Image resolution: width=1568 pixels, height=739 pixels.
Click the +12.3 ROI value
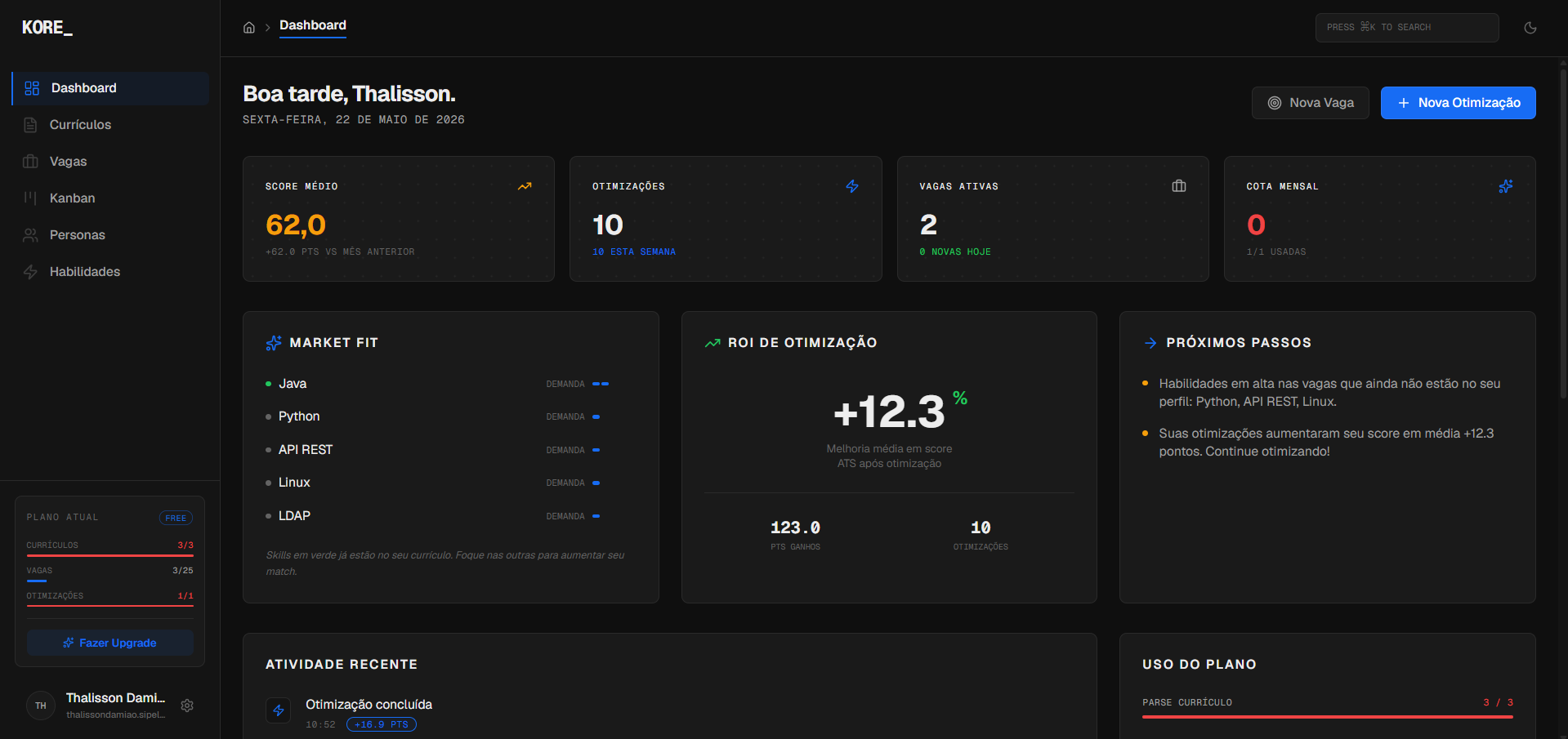(889, 412)
